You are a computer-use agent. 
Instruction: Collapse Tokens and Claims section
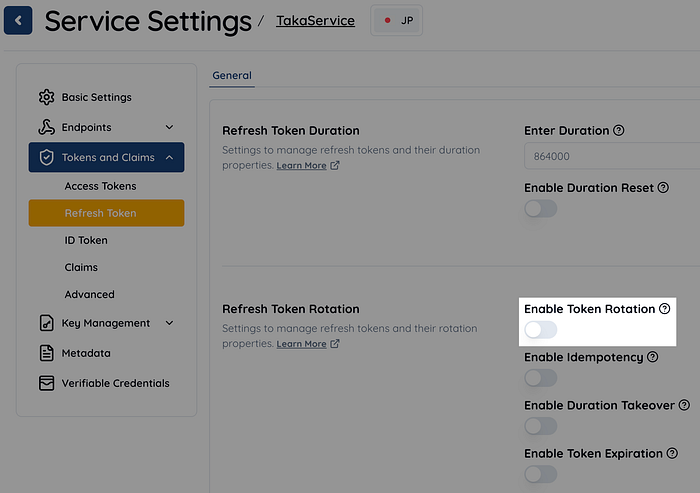[x=169, y=157]
